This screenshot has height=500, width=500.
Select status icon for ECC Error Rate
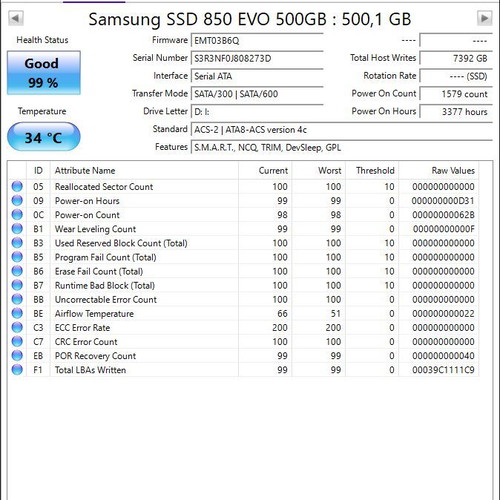coord(17,327)
